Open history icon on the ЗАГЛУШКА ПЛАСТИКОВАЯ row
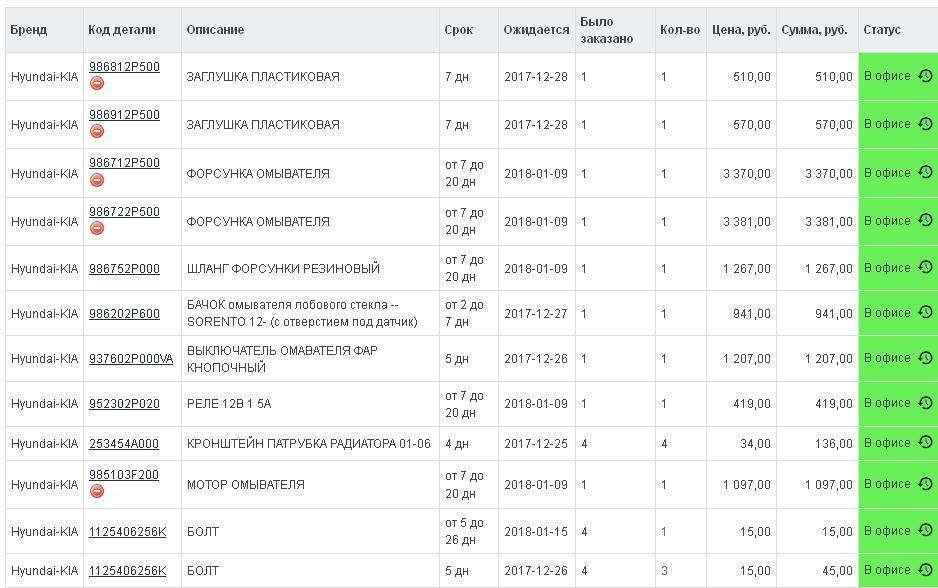938x588 pixels. [x=928, y=75]
